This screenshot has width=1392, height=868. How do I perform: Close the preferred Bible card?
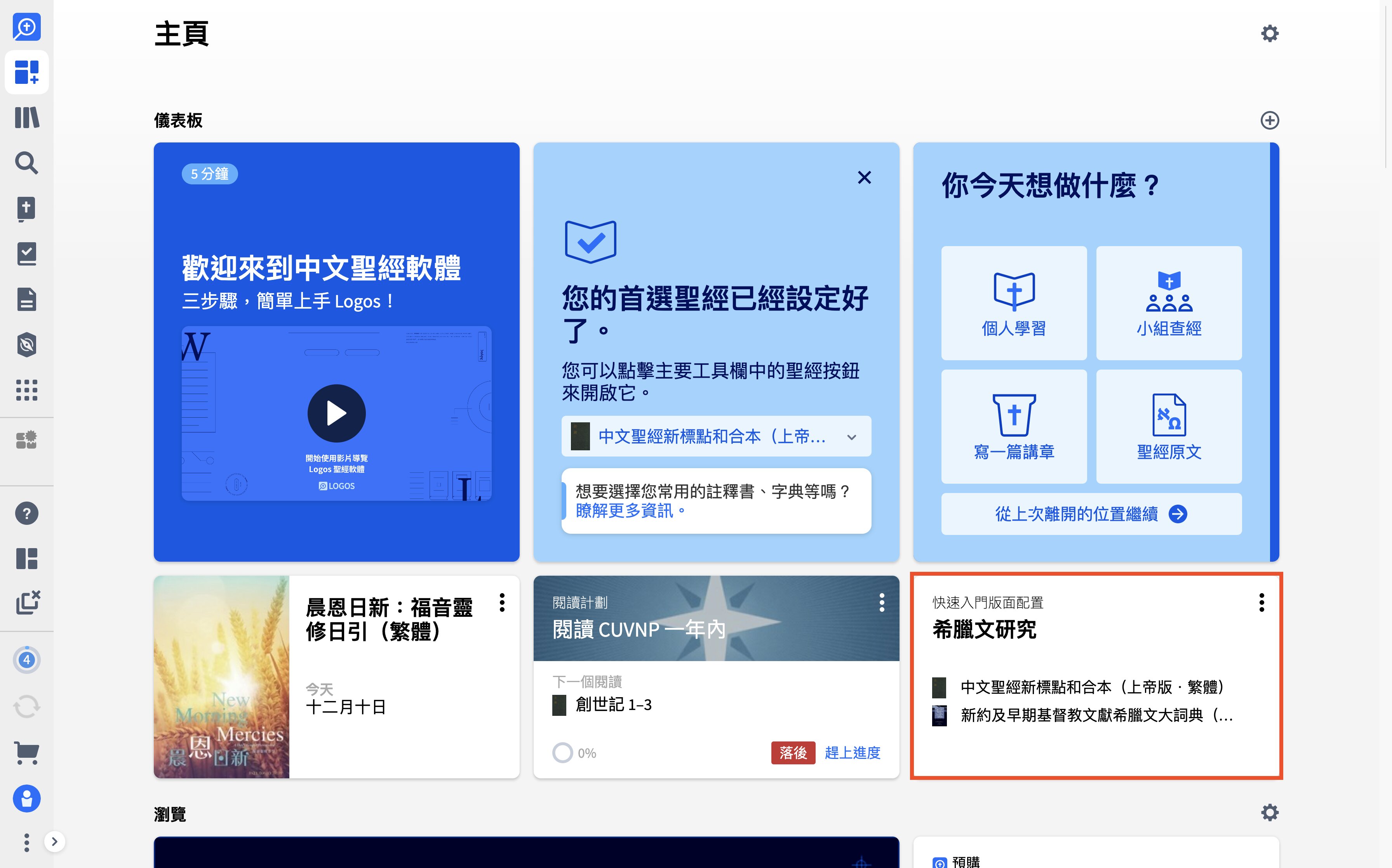click(864, 177)
